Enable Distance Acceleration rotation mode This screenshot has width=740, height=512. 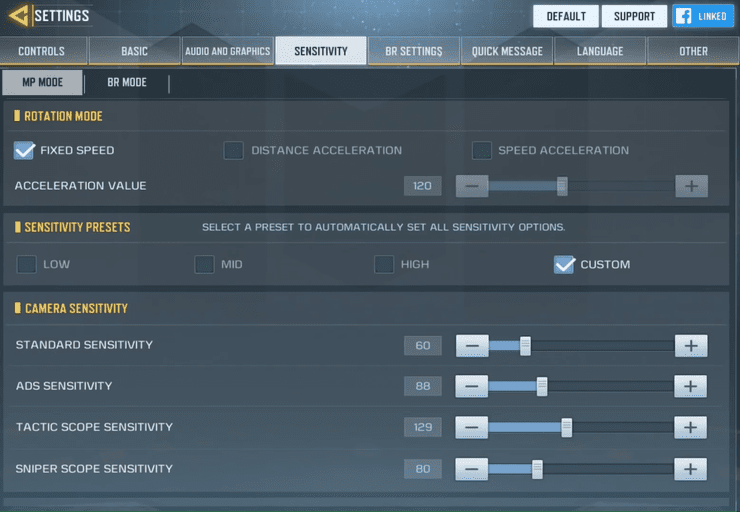click(234, 151)
